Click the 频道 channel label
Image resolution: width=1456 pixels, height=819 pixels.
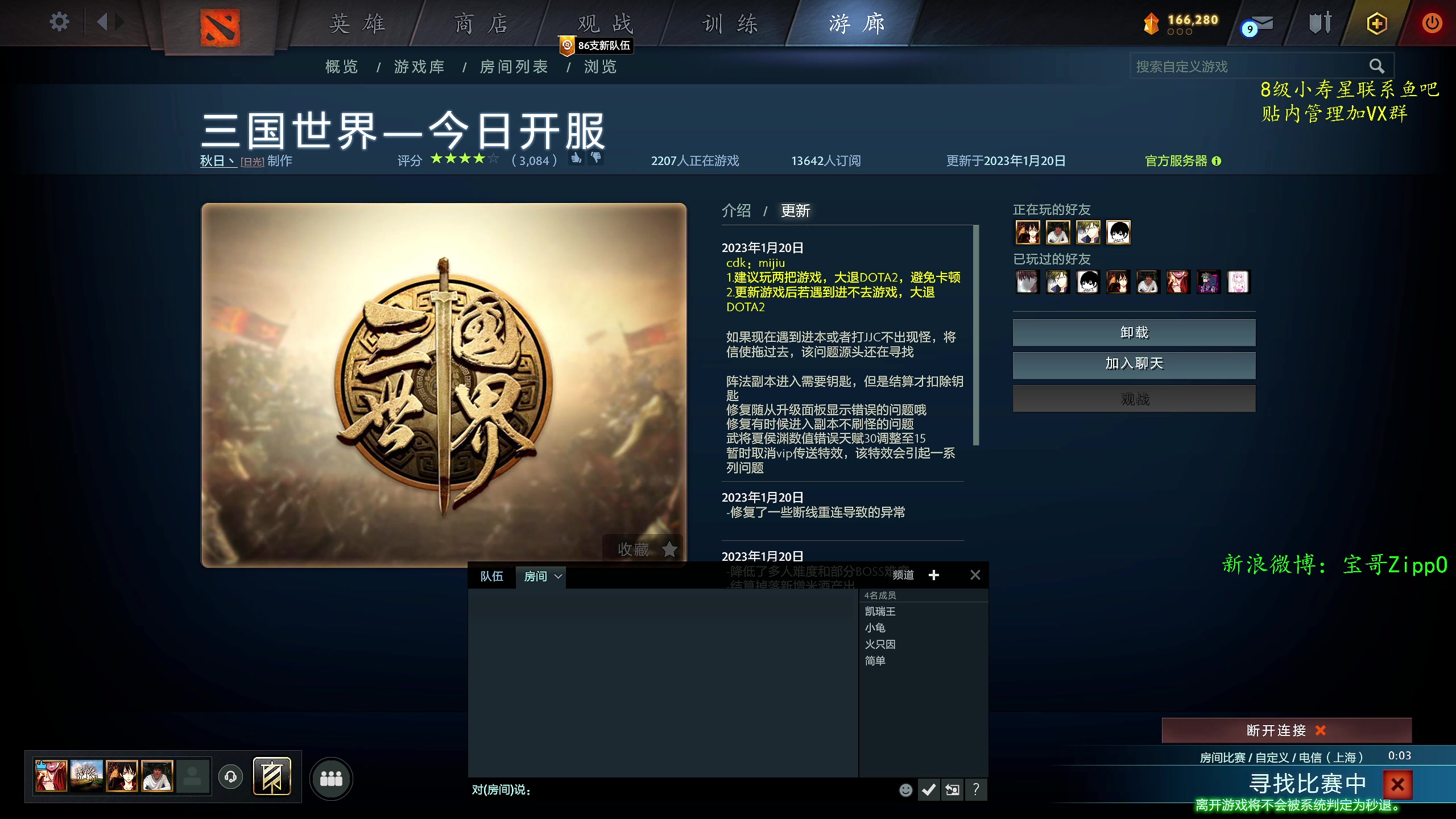(903, 575)
